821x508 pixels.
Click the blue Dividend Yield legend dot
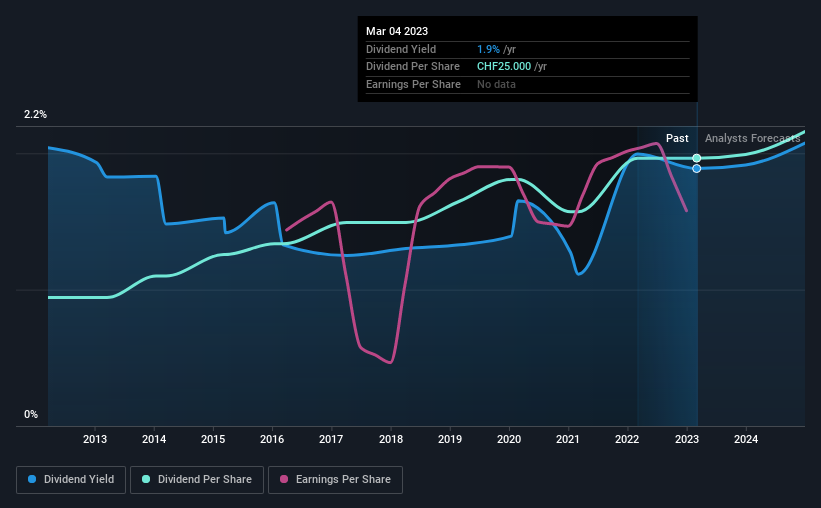point(32,479)
